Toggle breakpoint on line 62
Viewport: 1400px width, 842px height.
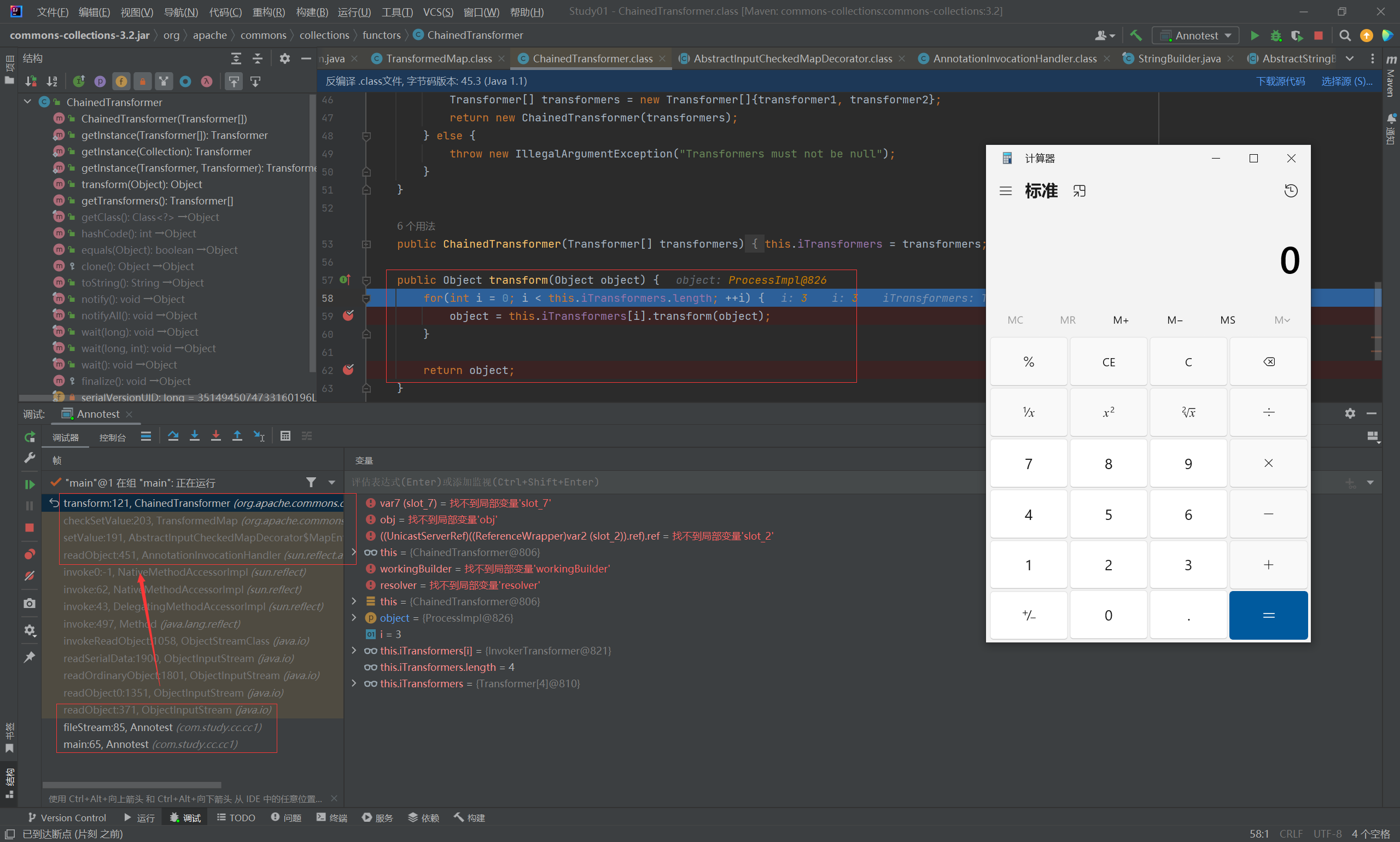pos(348,370)
